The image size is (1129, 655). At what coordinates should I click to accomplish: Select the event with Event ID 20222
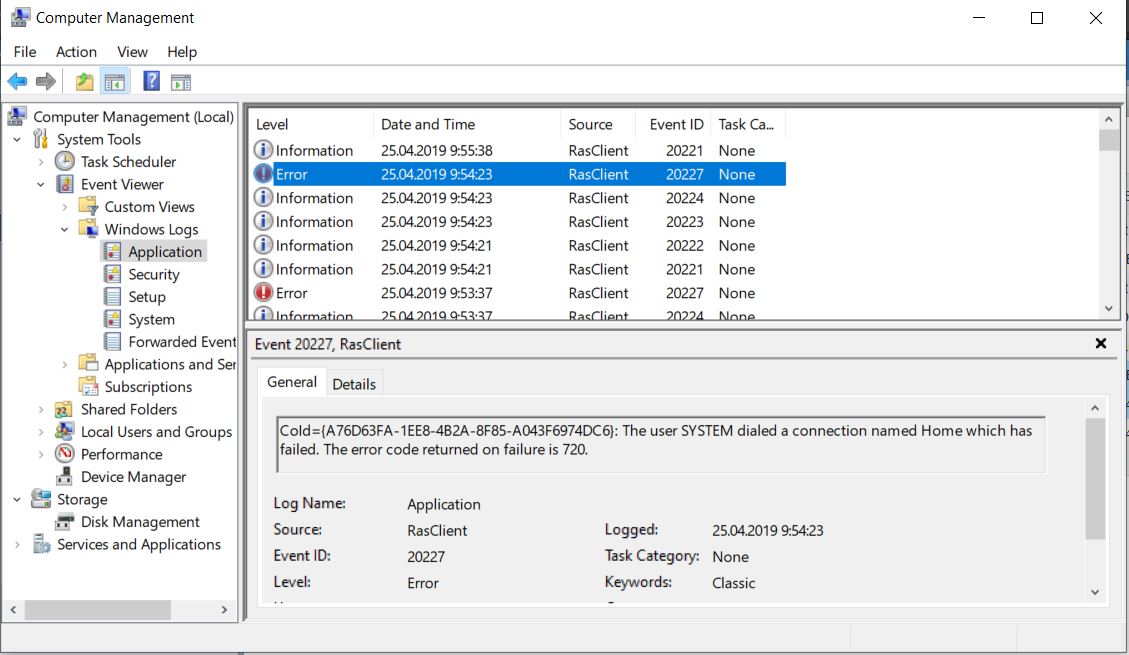[518, 245]
